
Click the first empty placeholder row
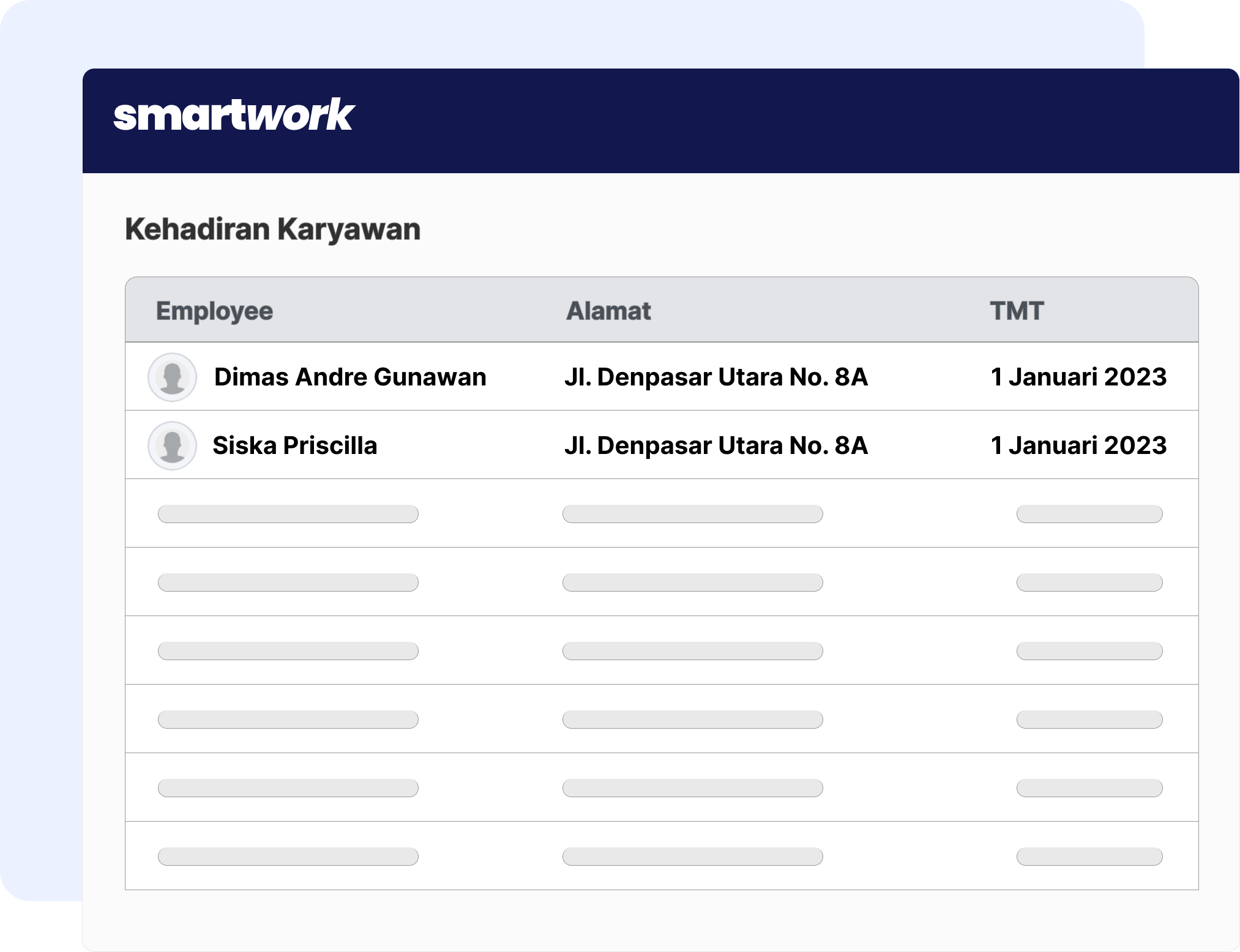[612, 513]
